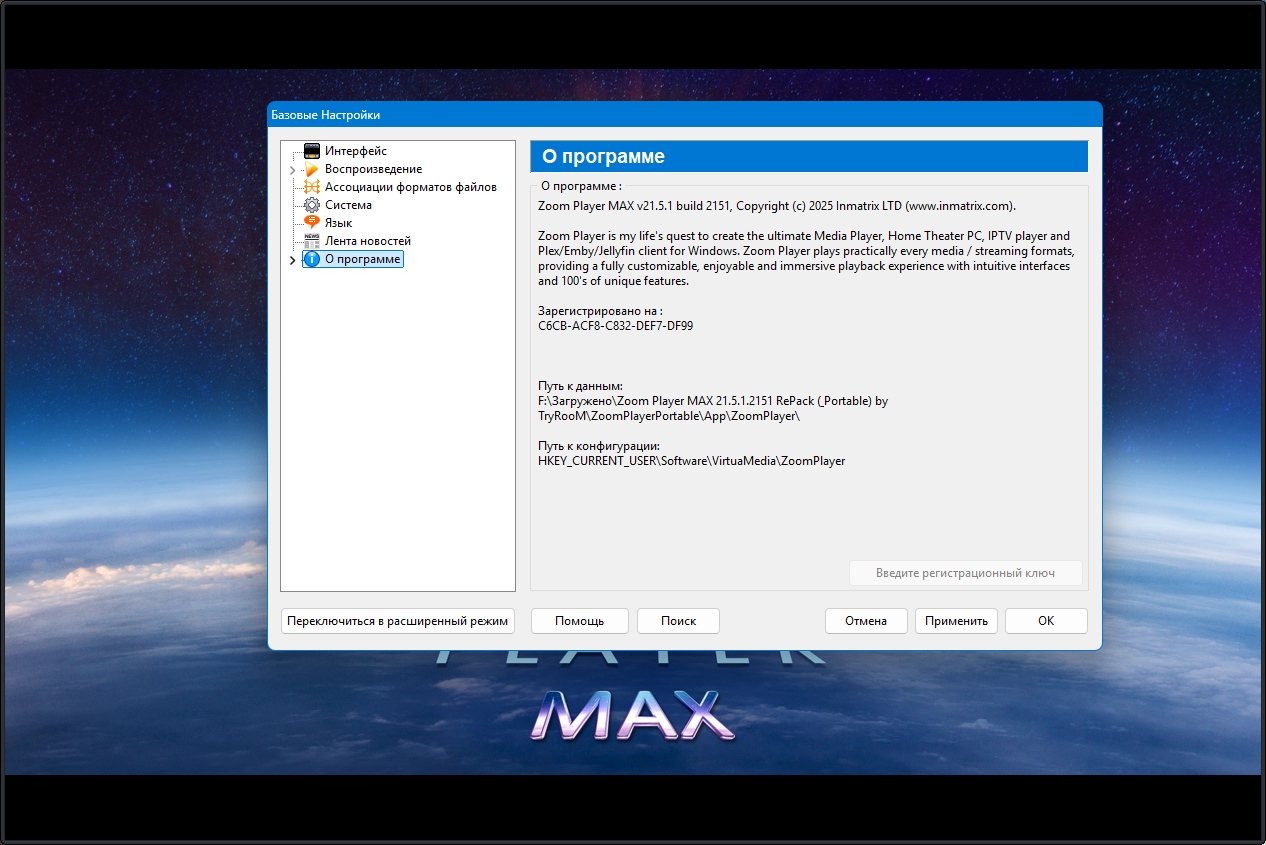
Task: Open Лента новостей category
Action: [368, 241]
